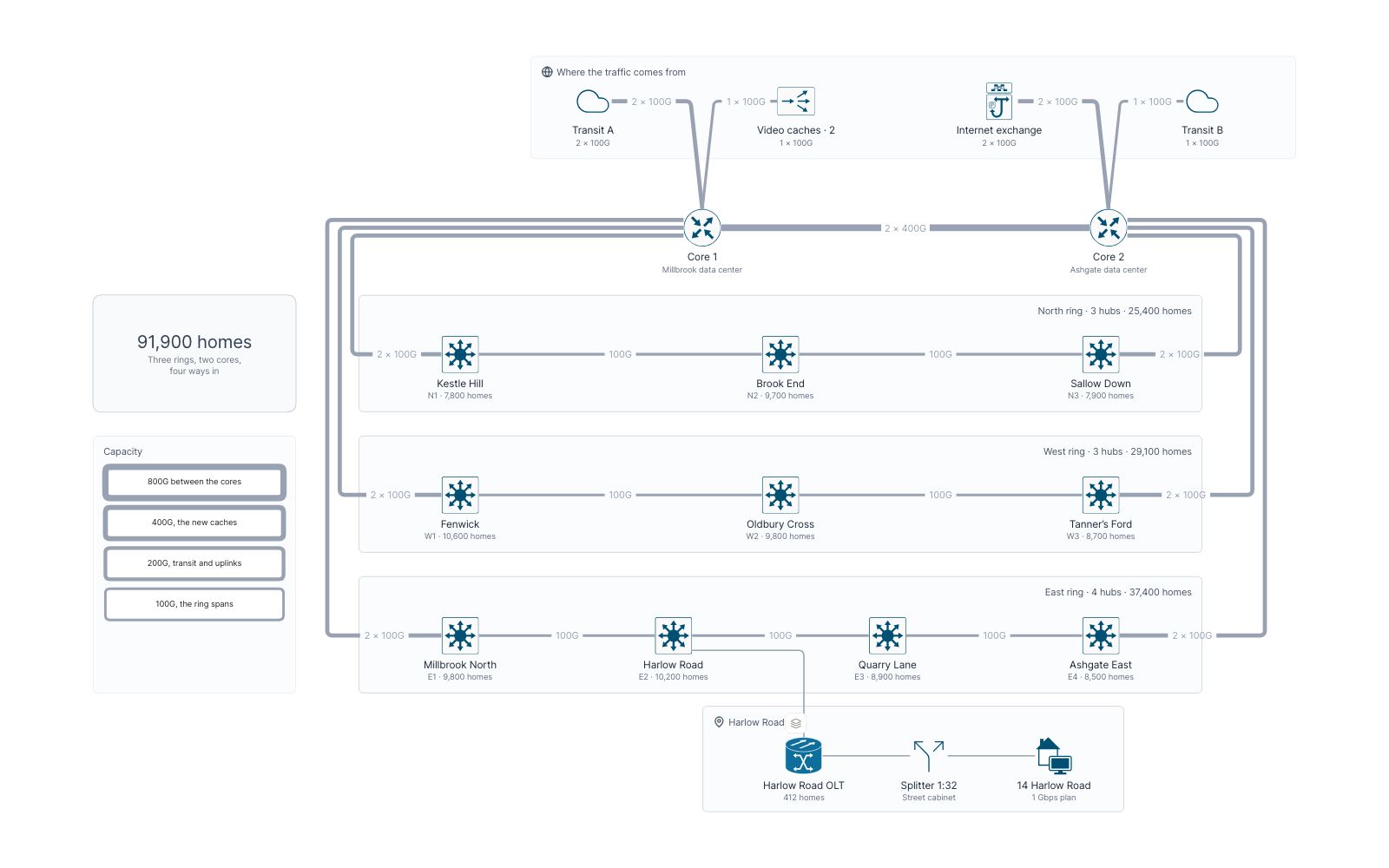Viewport: 1389px width, 868px height.
Task: Select the Transit A cloud icon
Action: [593, 102]
